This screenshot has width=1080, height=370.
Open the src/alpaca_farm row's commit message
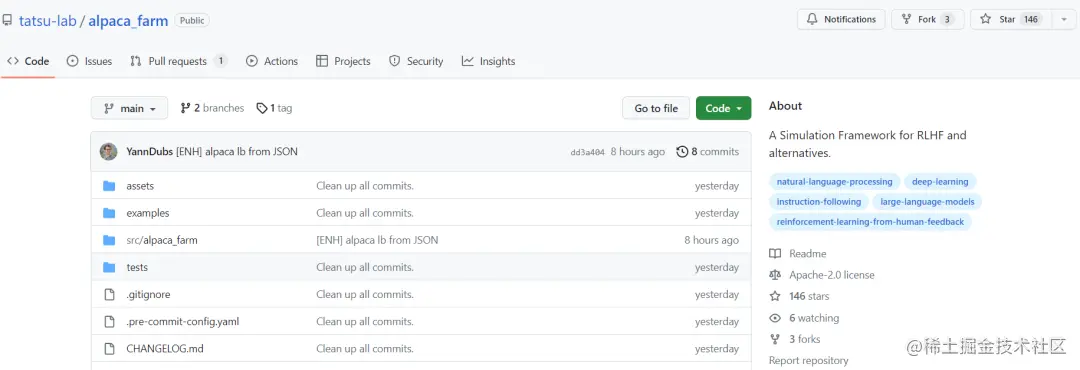[x=377, y=240]
